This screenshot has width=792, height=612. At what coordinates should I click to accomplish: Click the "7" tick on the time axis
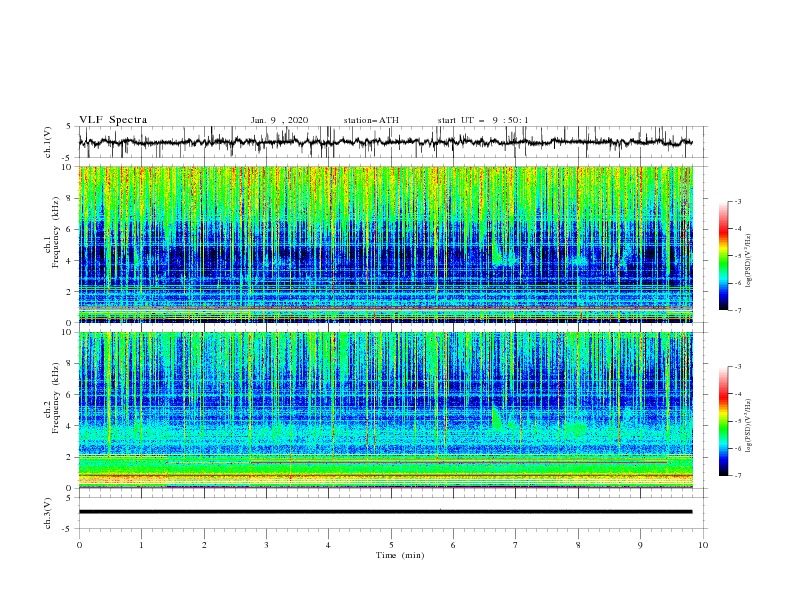[516, 545]
